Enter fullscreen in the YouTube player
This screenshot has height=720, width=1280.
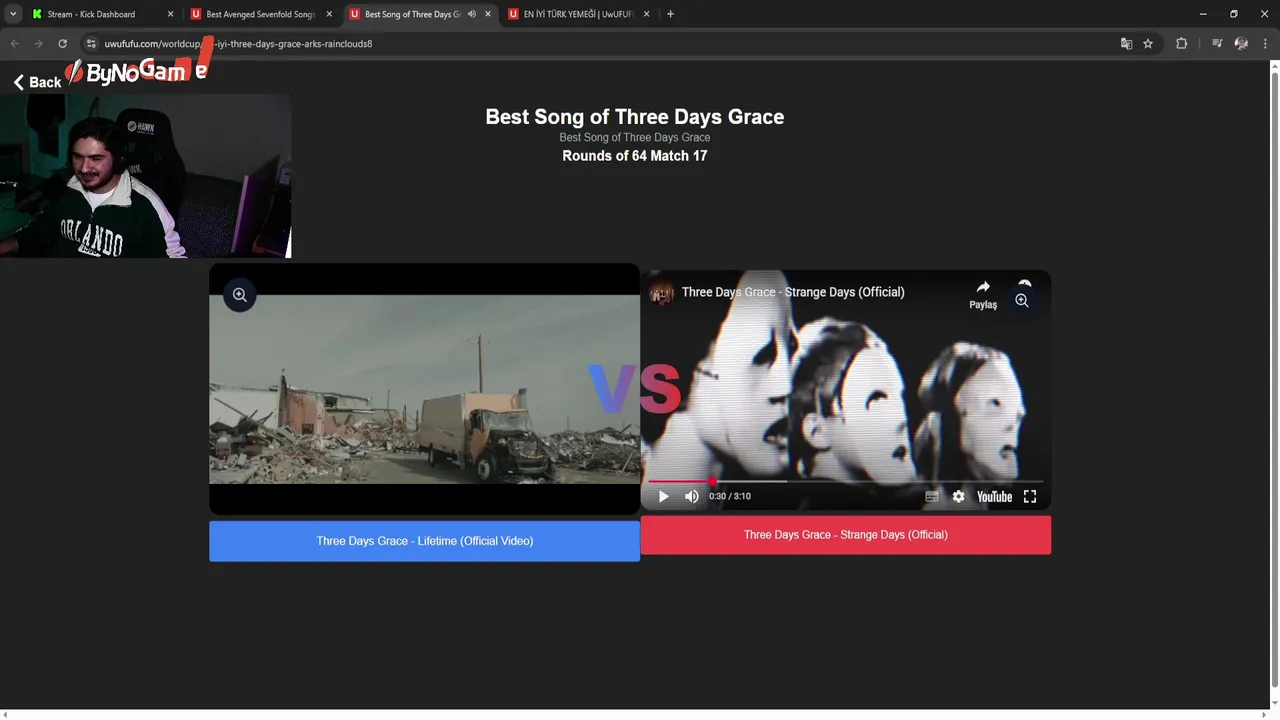(1030, 496)
